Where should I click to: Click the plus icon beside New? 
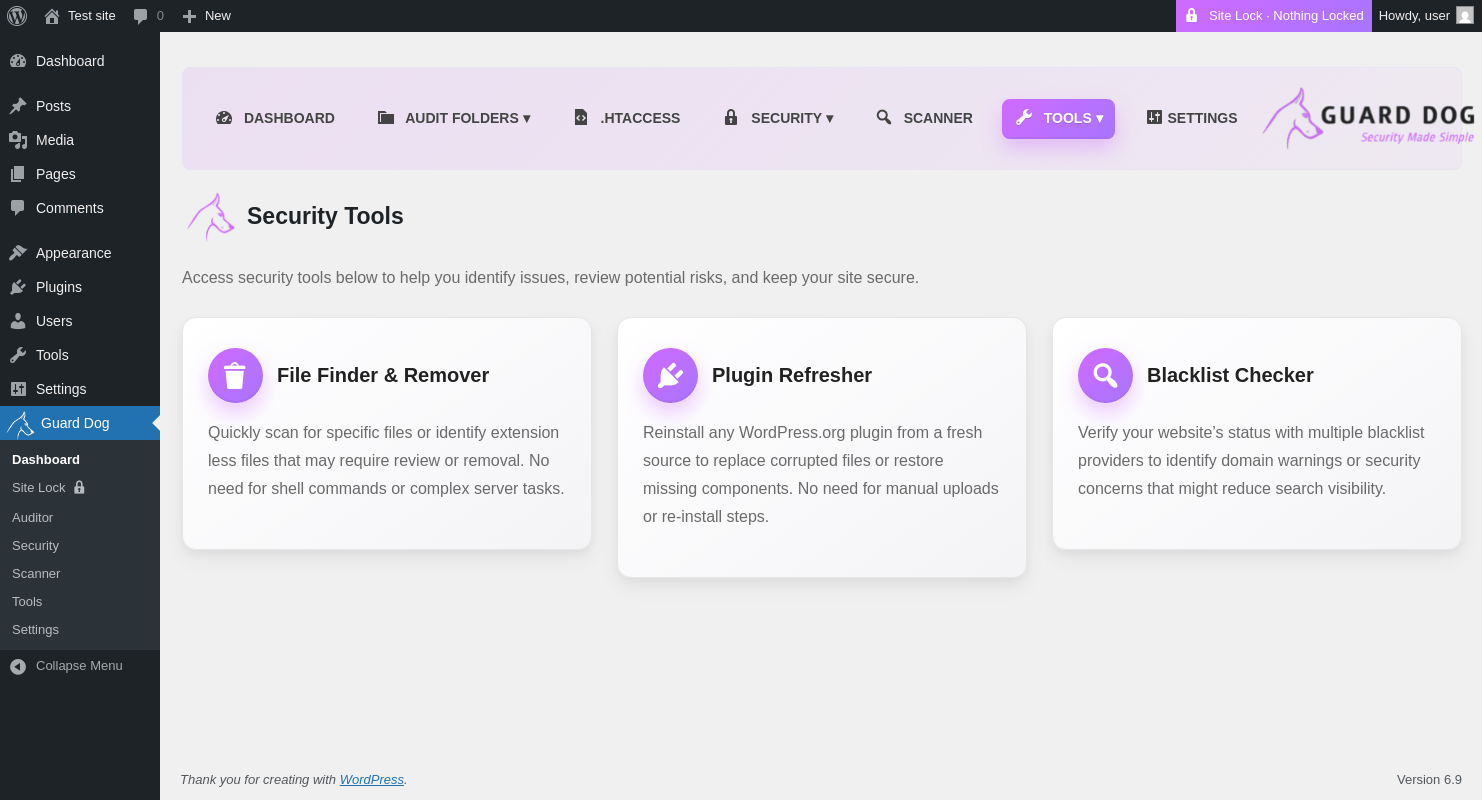tap(189, 16)
